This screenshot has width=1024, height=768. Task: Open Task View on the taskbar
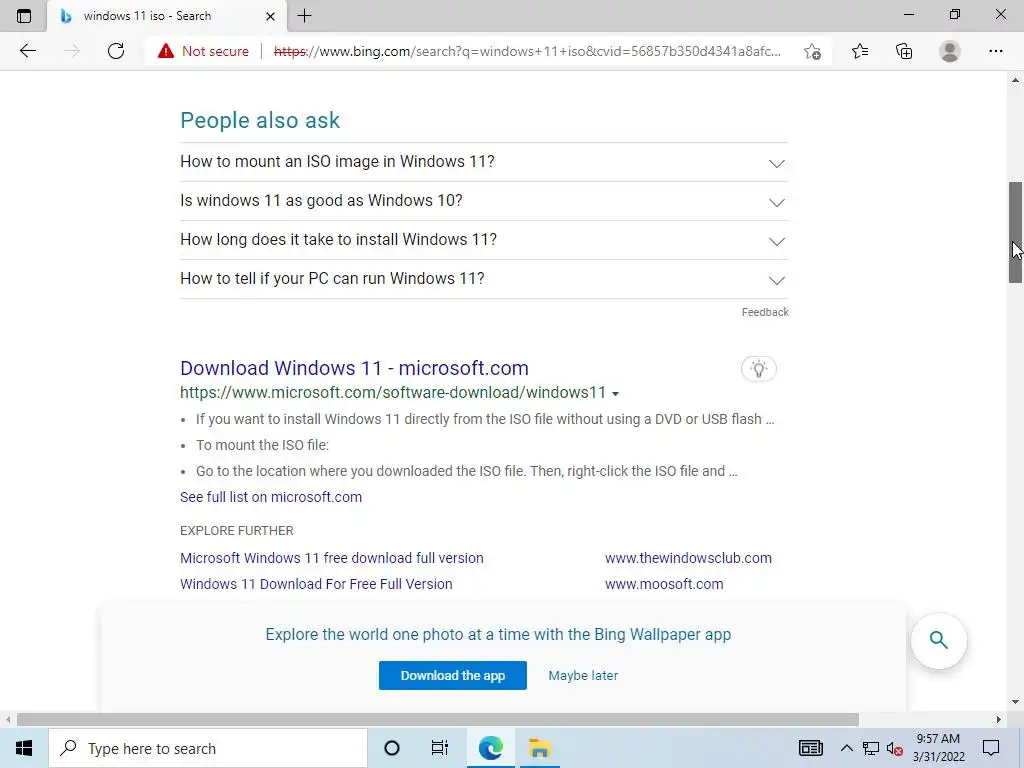440,748
